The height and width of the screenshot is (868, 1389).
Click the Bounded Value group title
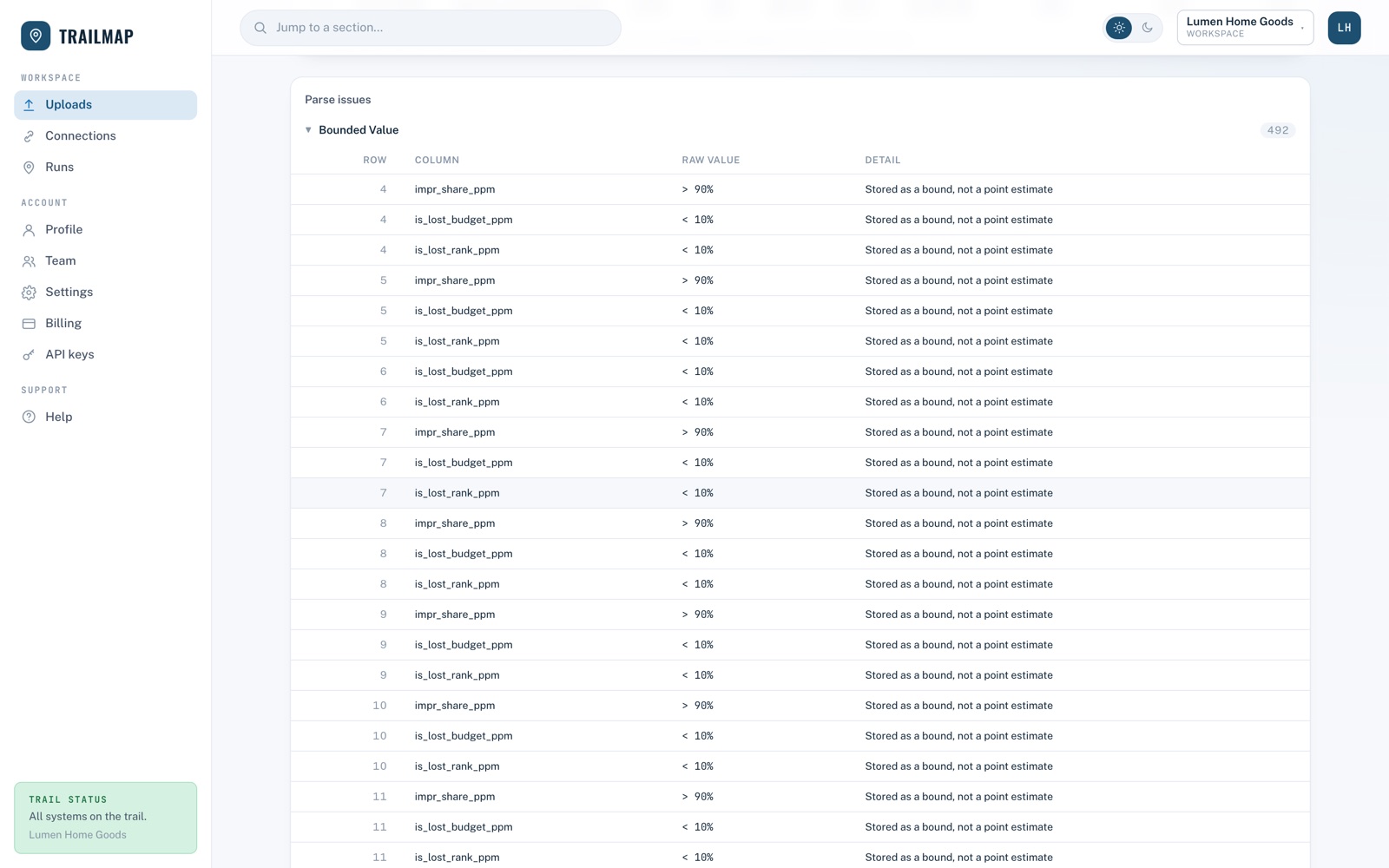point(359,130)
